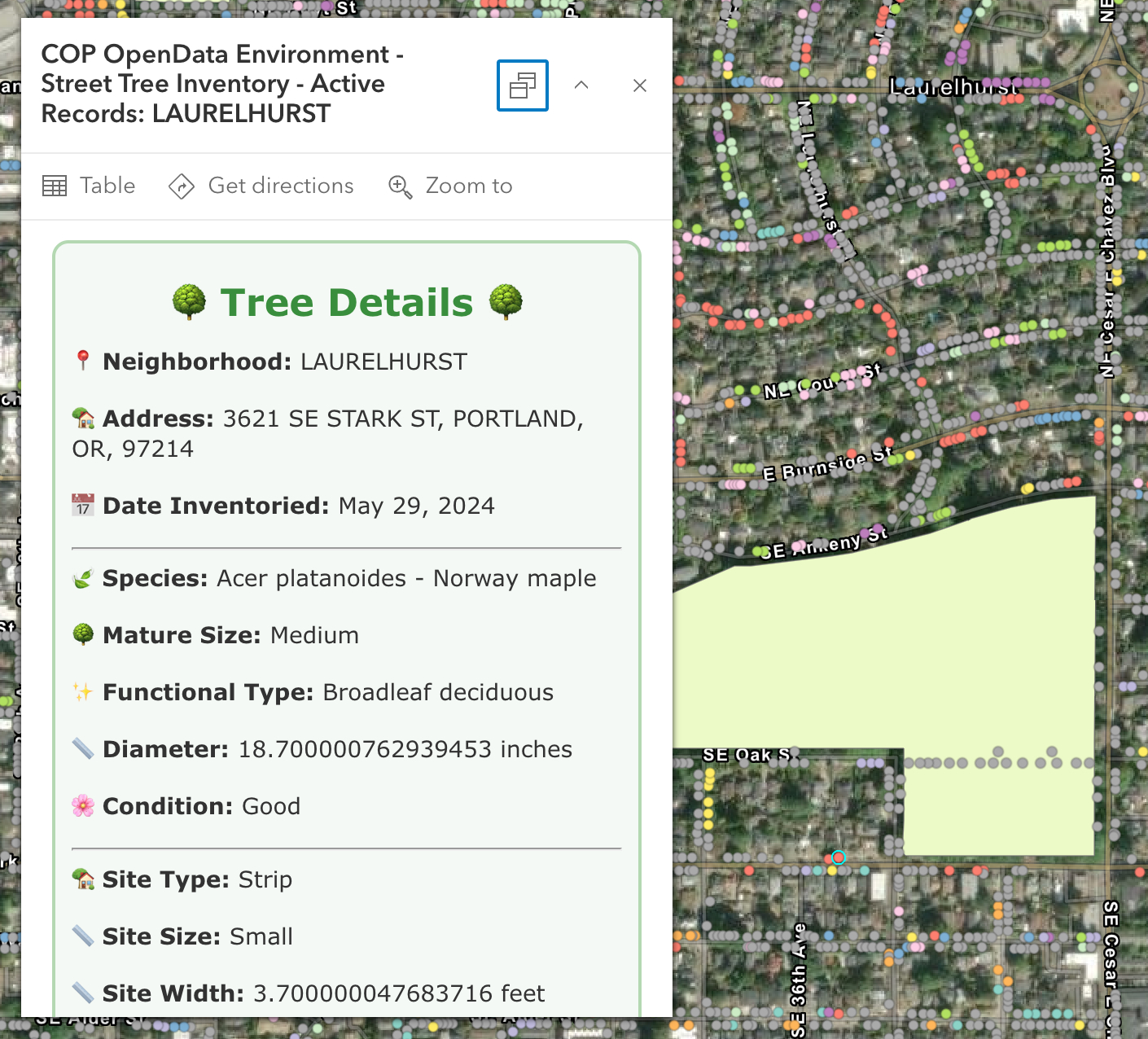Select the popup title text
Viewport: 1148px width, 1039px height.
coord(223,84)
